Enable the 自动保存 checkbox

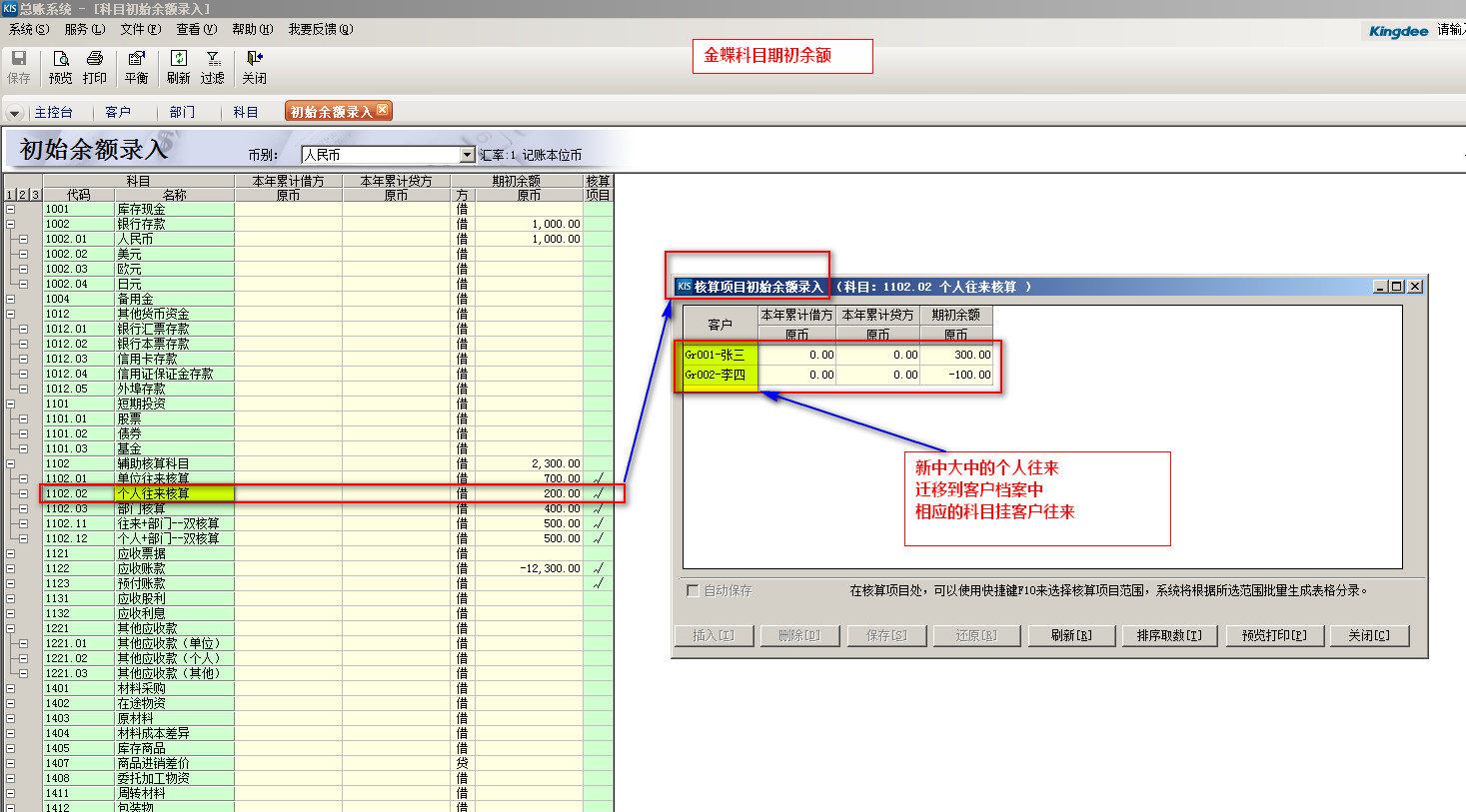(692, 590)
